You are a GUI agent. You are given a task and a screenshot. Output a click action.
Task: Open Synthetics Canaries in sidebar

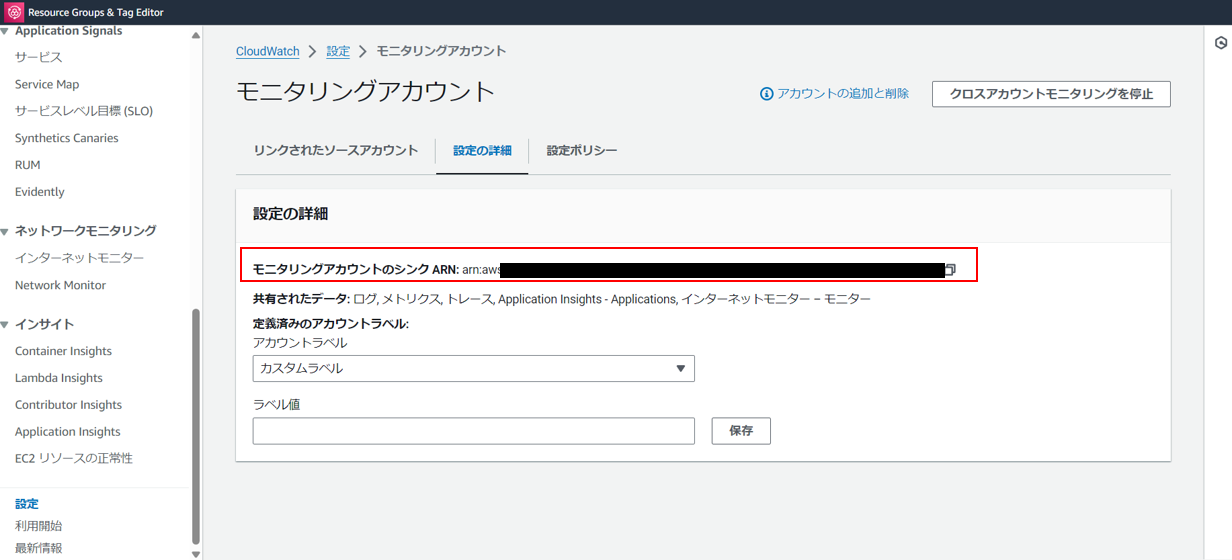pyautogui.click(x=67, y=138)
